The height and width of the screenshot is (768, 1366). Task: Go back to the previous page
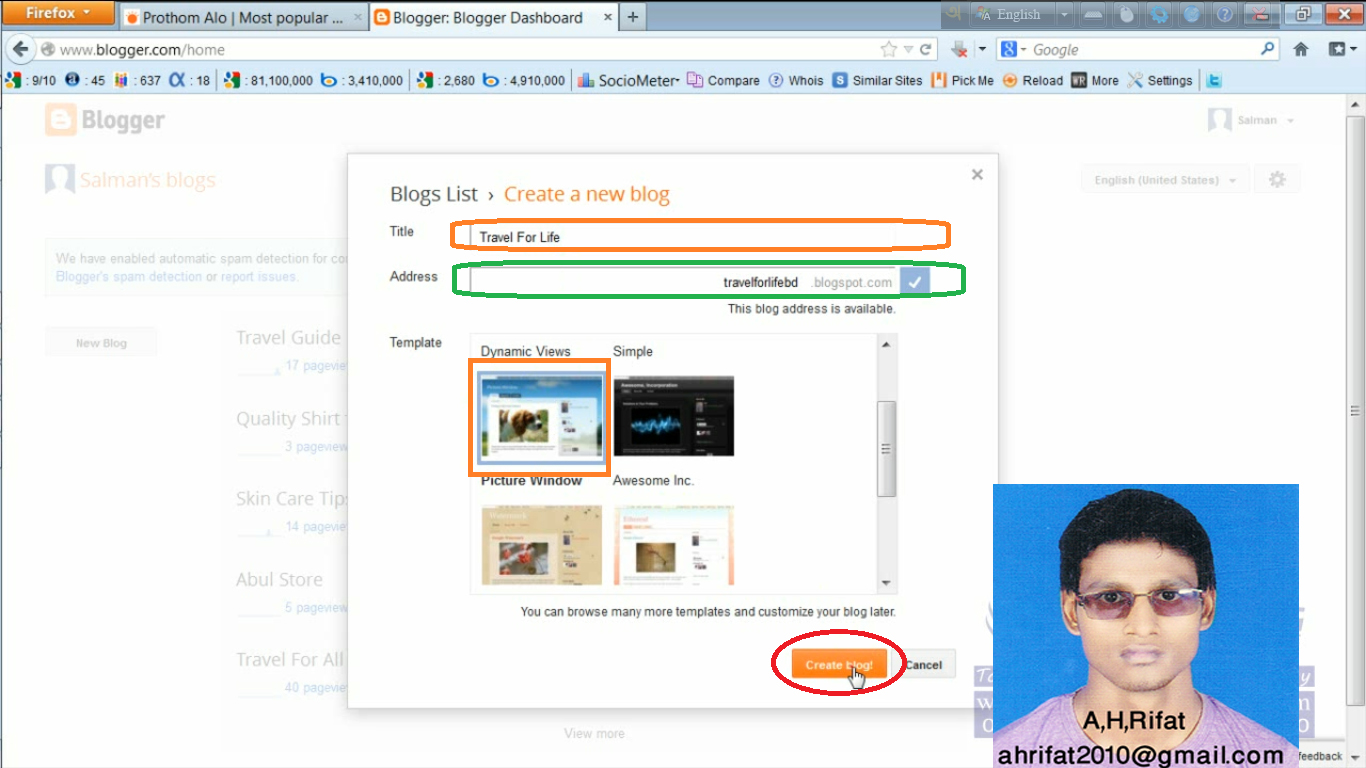[x=20, y=49]
